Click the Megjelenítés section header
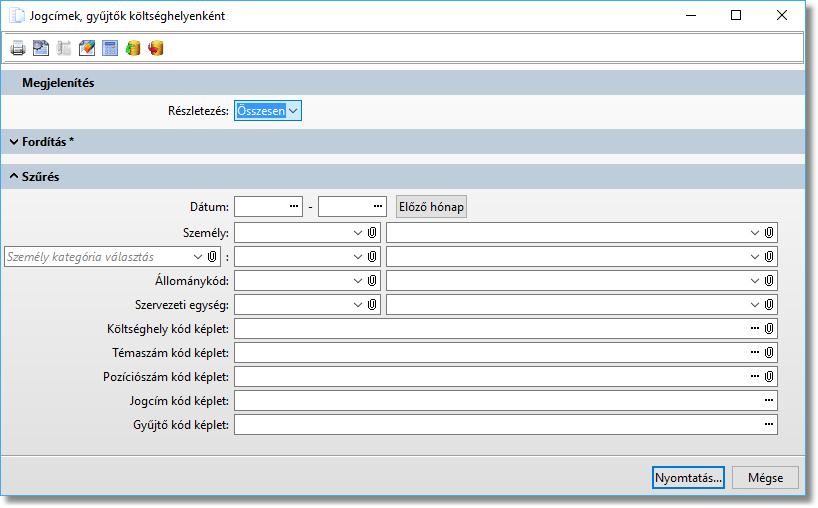The width and height of the screenshot is (818, 508). [403, 83]
